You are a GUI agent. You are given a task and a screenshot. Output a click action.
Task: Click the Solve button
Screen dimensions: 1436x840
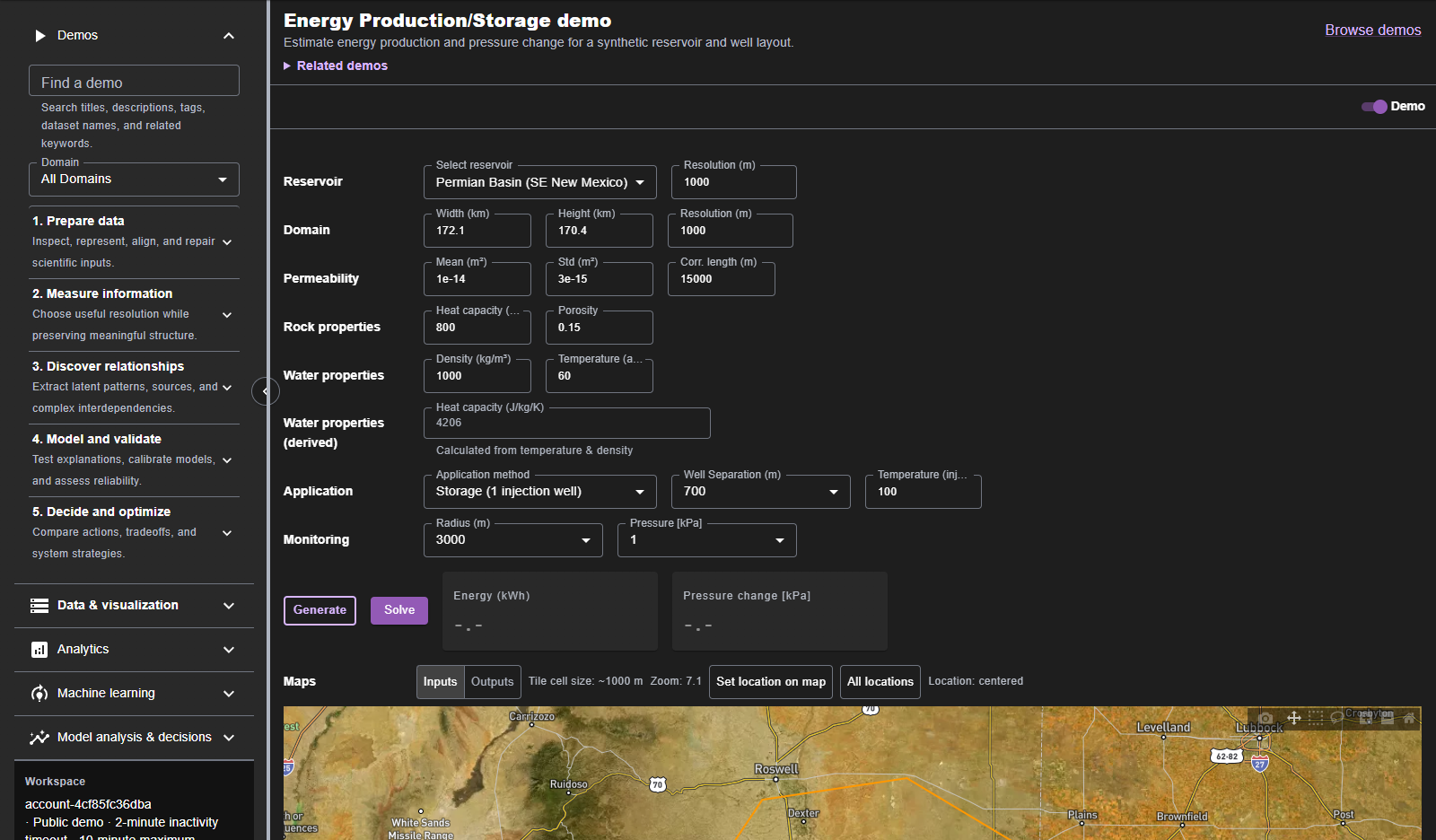[x=399, y=610]
